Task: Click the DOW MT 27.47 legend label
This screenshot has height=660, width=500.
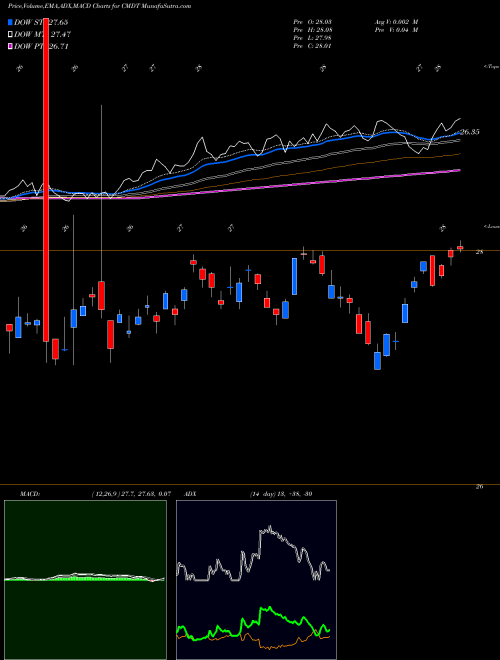Action: [42, 35]
